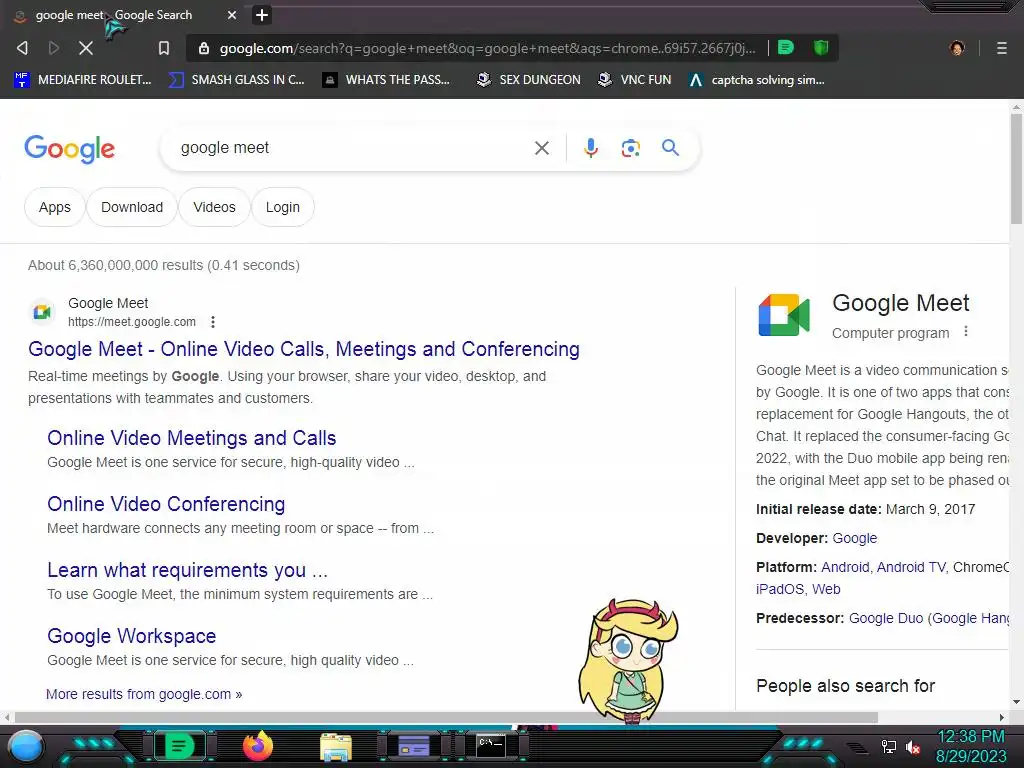Open Learn what requirements you ... sitelink

pyautogui.click(x=187, y=570)
